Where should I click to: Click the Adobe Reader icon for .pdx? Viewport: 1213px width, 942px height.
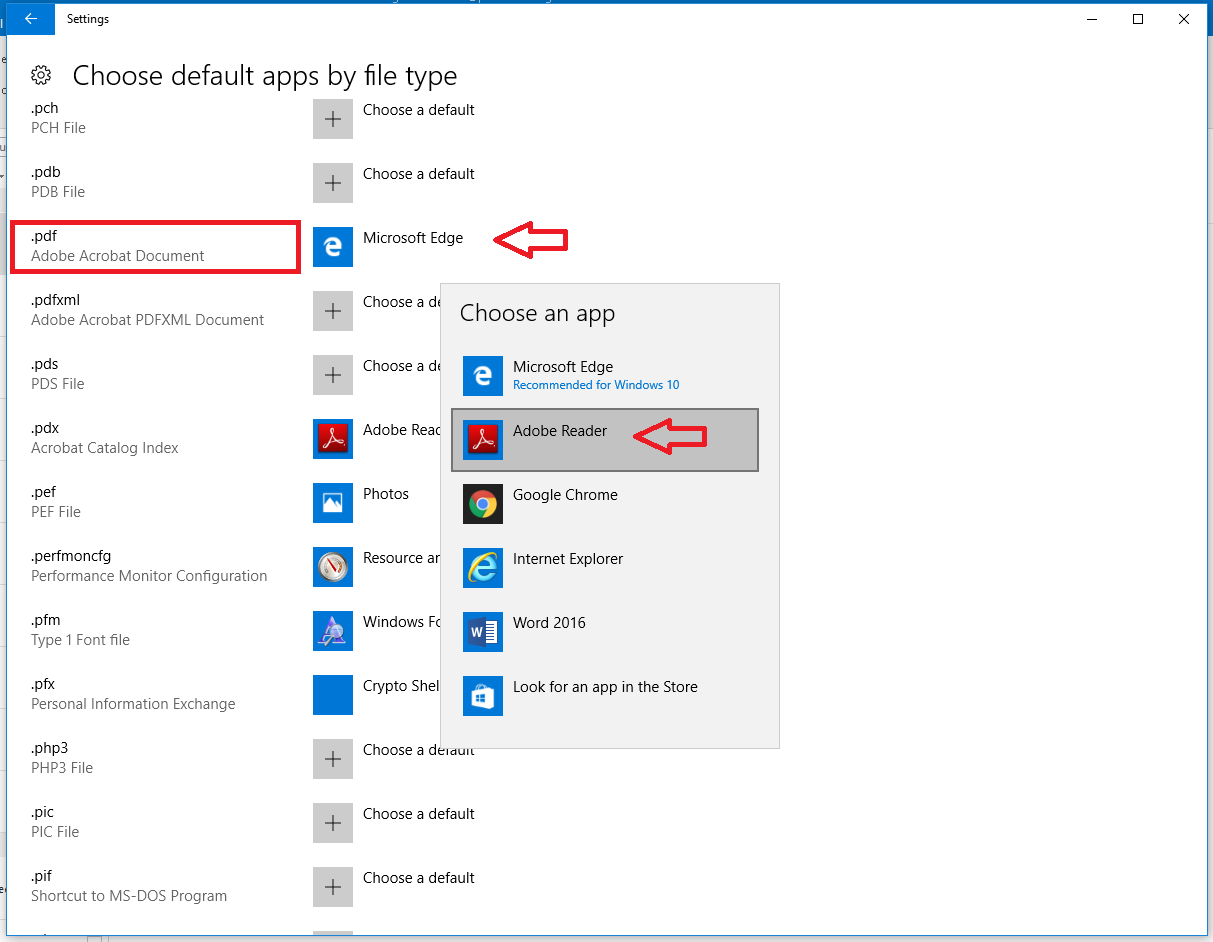pyautogui.click(x=333, y=439)
